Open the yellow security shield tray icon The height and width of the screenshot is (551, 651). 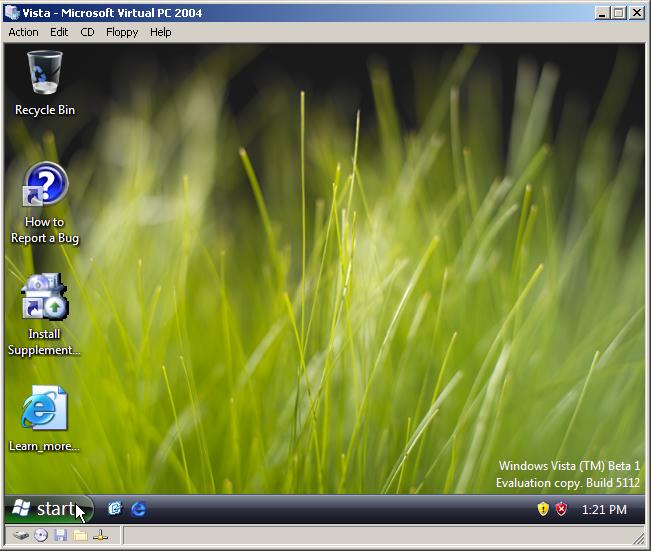pos(543,509)
